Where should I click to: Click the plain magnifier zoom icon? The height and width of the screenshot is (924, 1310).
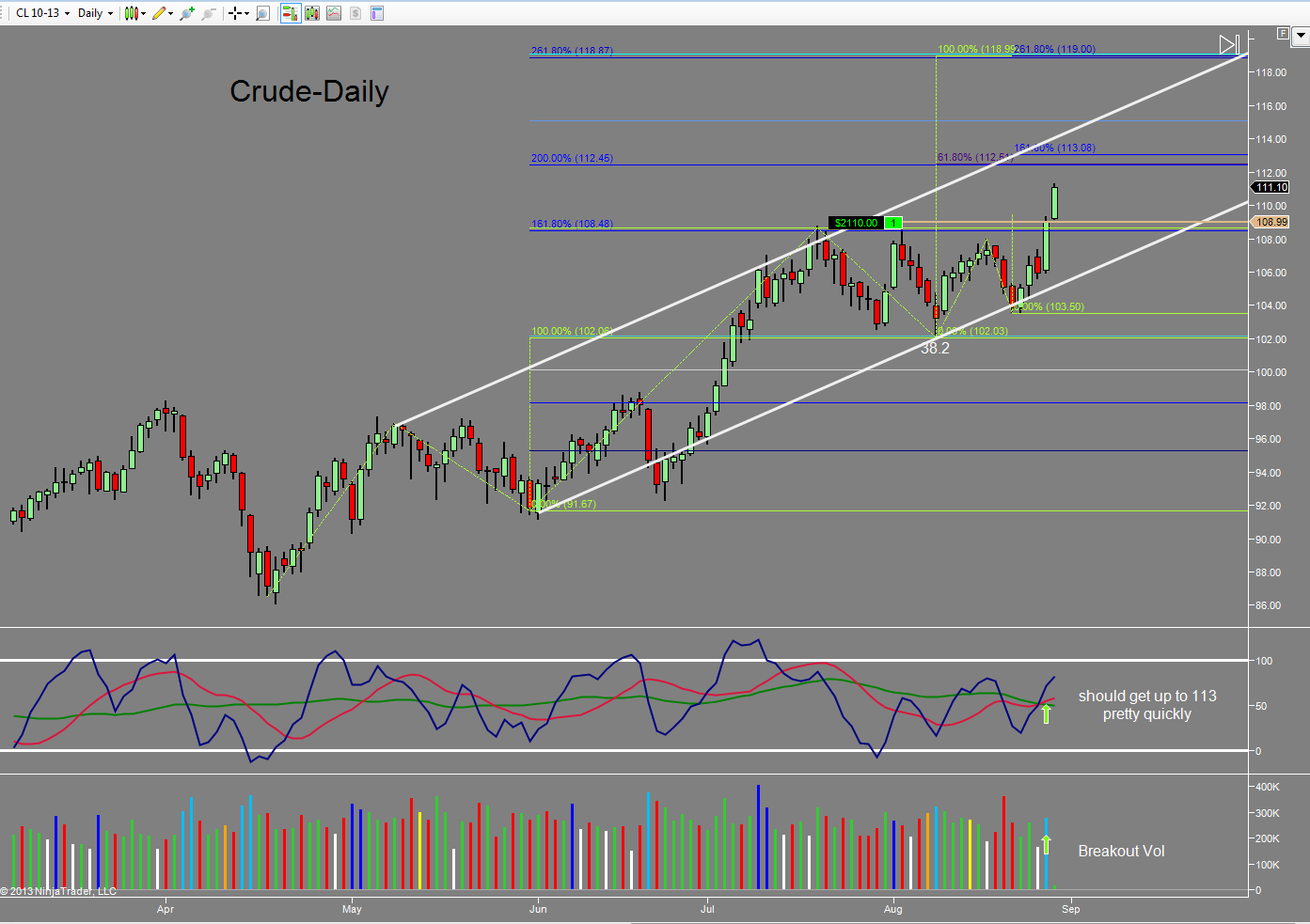[262, 13]
